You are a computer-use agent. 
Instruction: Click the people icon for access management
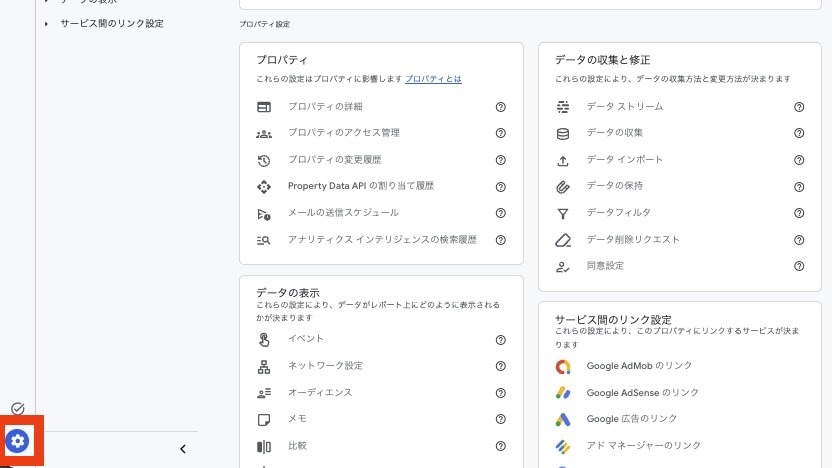[x=264, y=134]
